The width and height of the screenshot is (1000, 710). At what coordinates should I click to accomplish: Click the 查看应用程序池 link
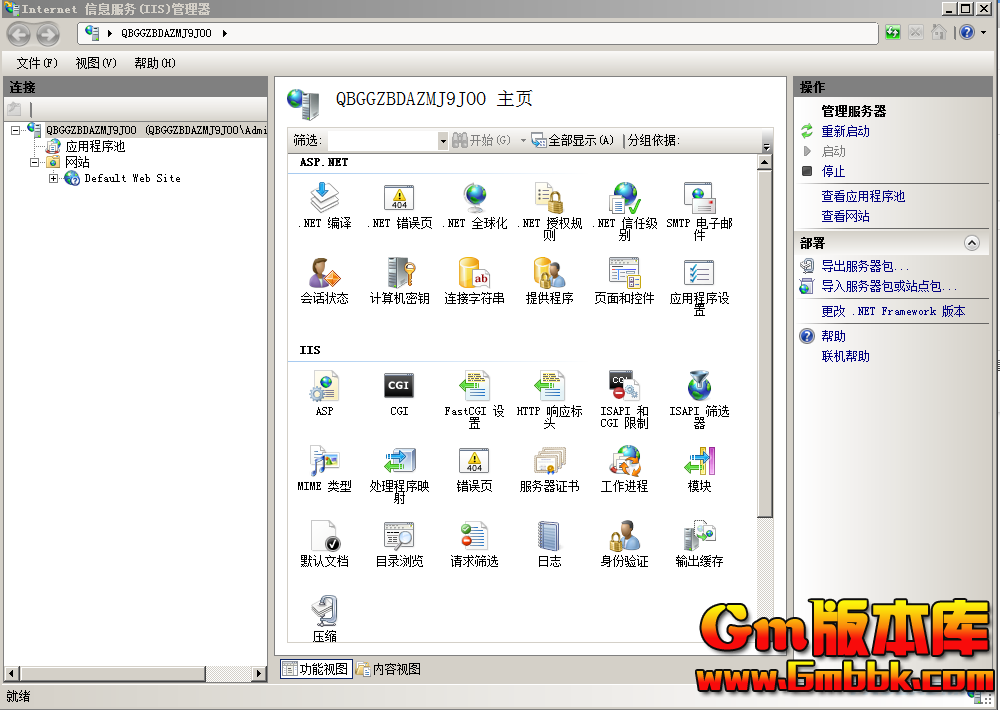coord(863,197)
